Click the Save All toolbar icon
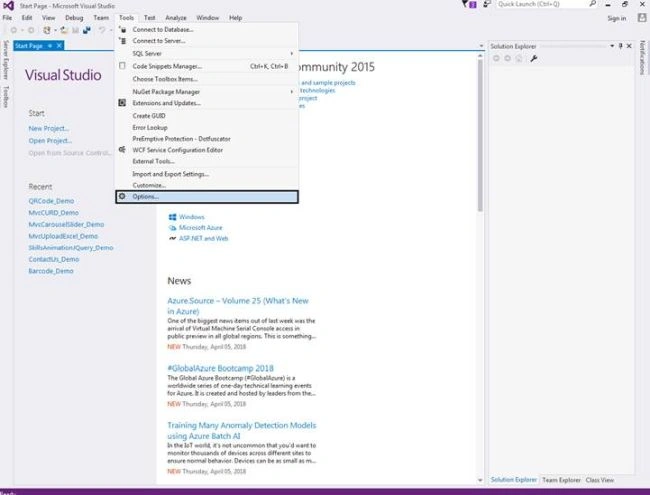 (x=87, y=30)
